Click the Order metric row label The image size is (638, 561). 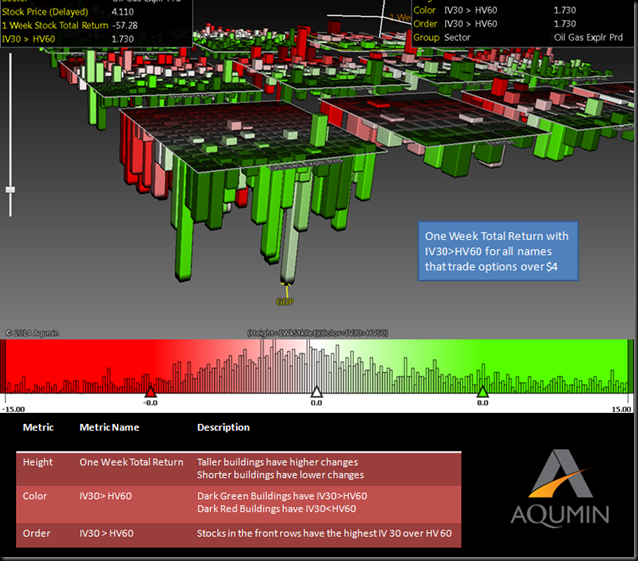pyautogui.click(x=36, y=533)
